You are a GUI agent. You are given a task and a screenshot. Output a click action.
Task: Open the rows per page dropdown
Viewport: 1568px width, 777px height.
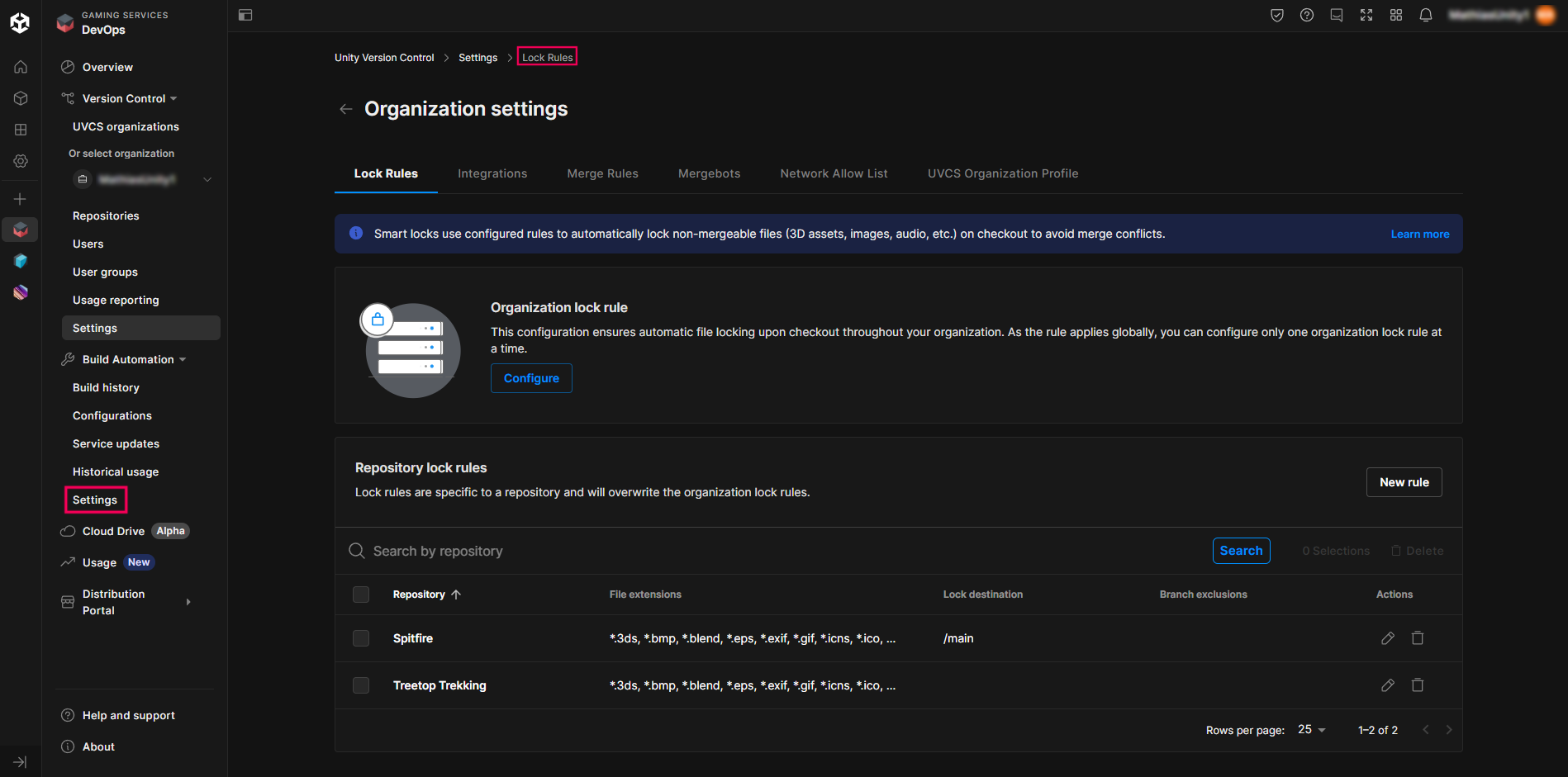[1311, 730]
